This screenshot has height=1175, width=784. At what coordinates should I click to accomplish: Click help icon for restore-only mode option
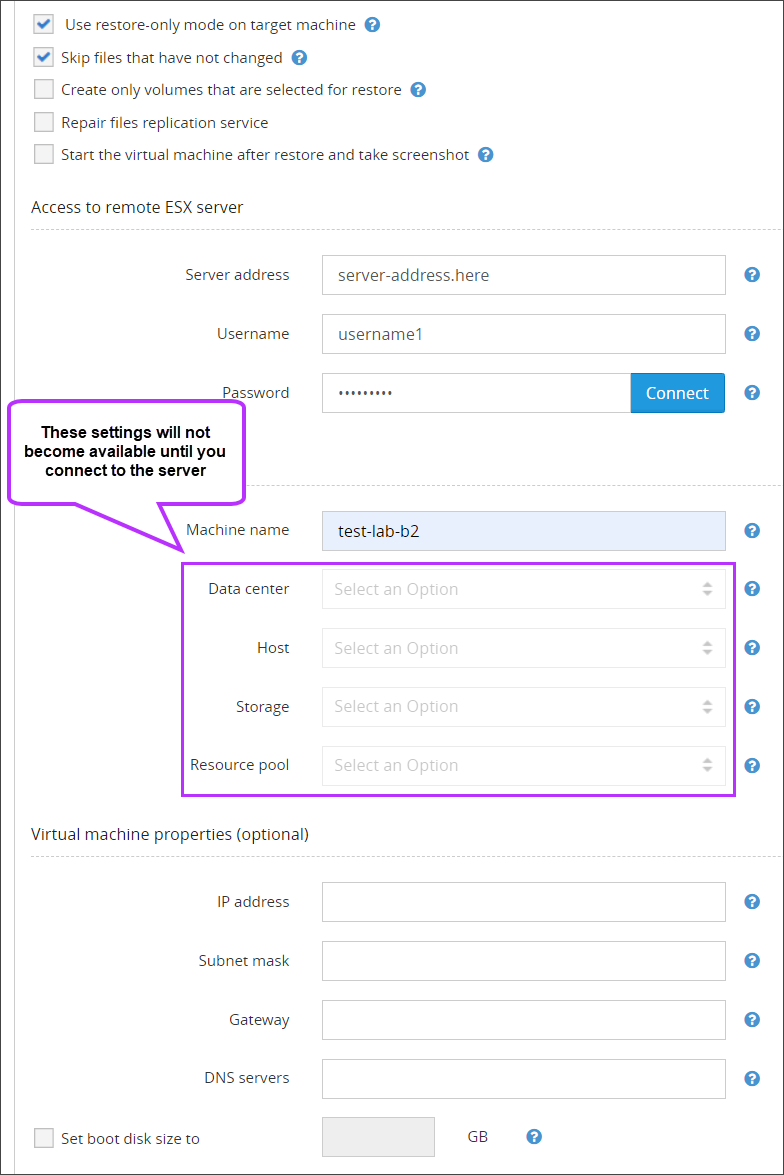click(372, 25)
